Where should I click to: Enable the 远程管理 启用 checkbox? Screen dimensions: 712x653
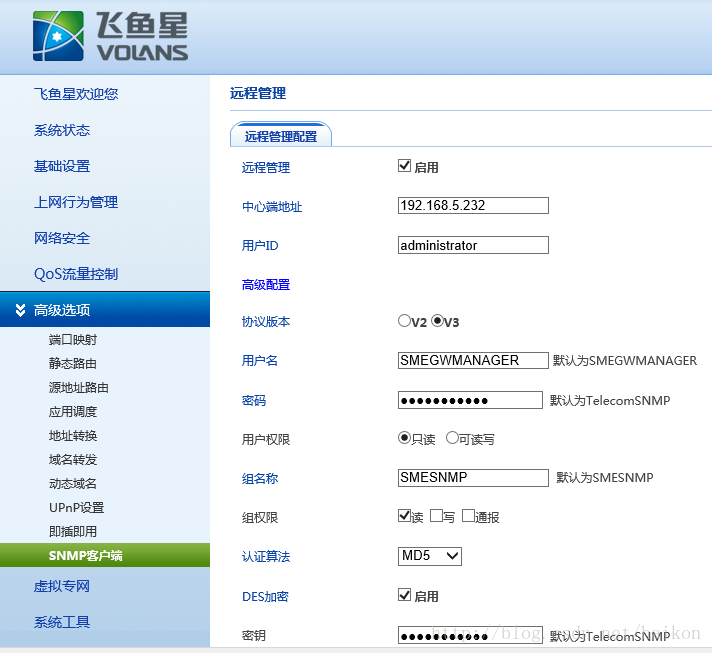pyautogui.click(x=404, y=166)
